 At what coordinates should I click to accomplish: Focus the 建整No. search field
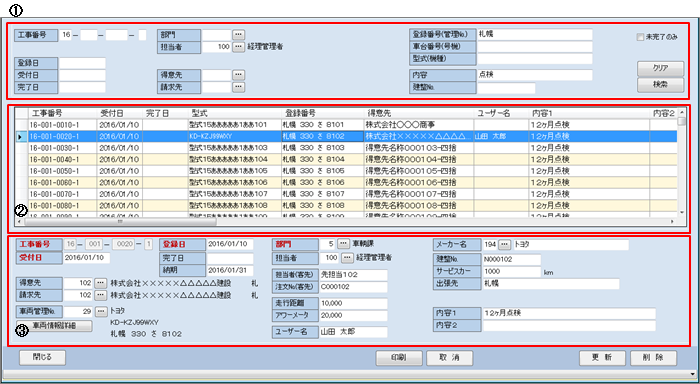pyautogui.click(x=506, y=88)
